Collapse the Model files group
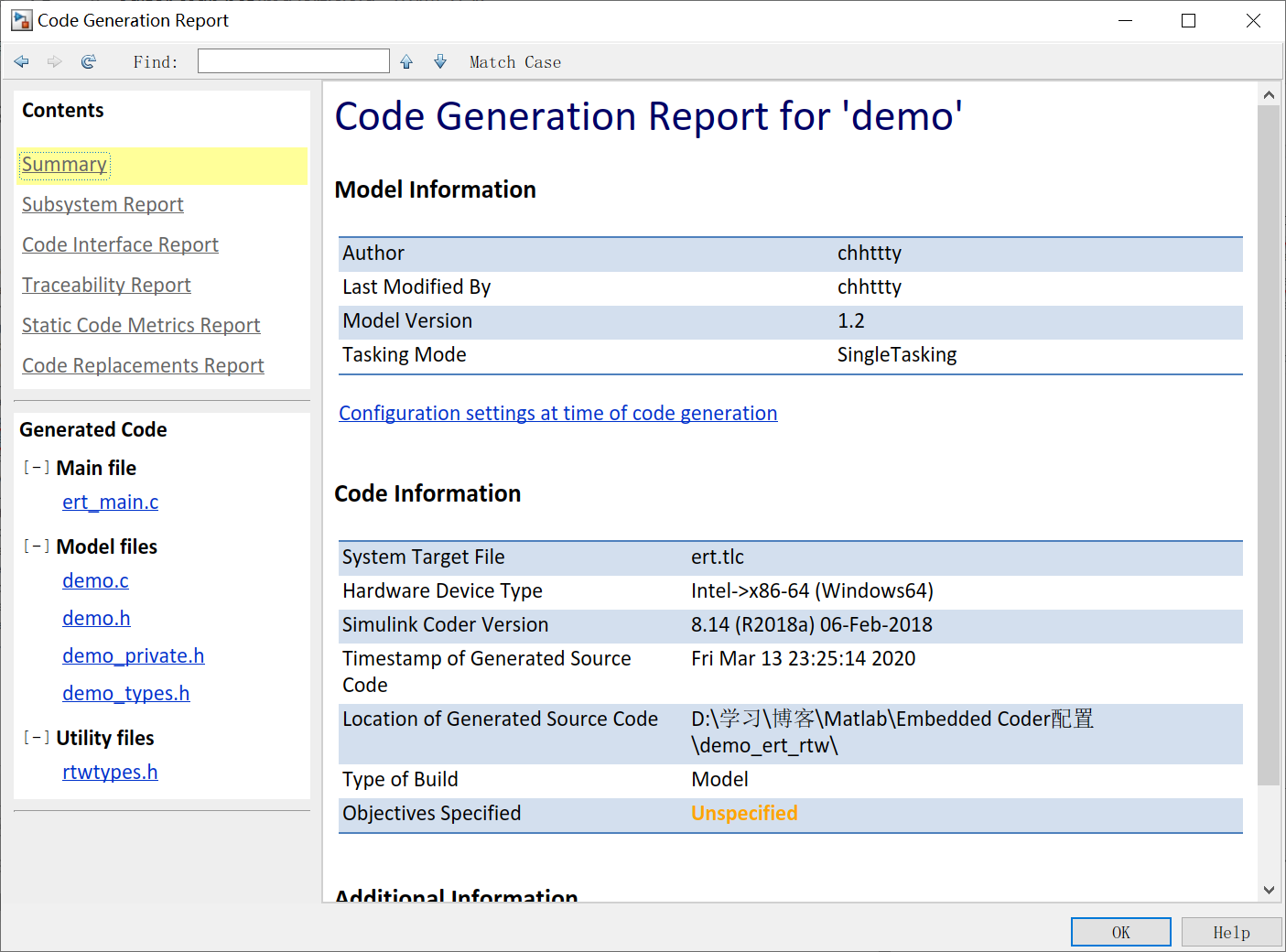 tap(37, 546)
